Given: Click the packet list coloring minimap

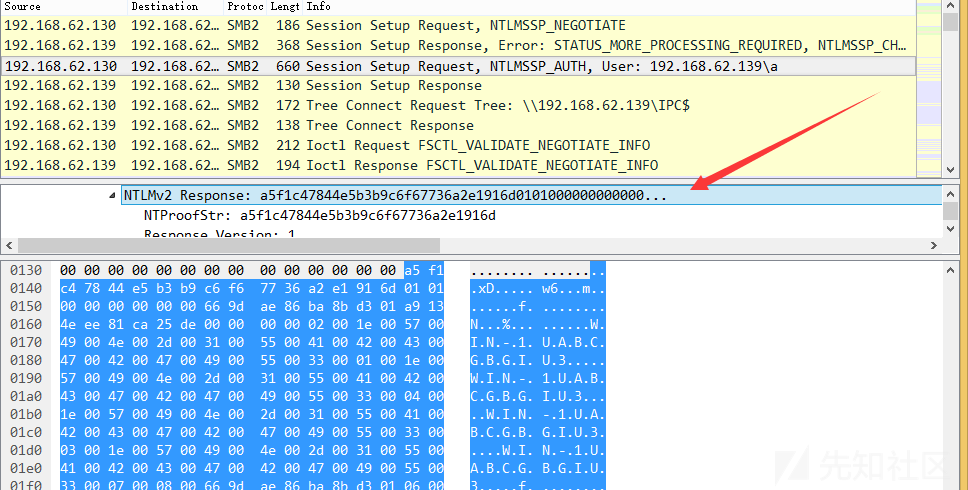Looking at the screenshot, I should [928, 88].
